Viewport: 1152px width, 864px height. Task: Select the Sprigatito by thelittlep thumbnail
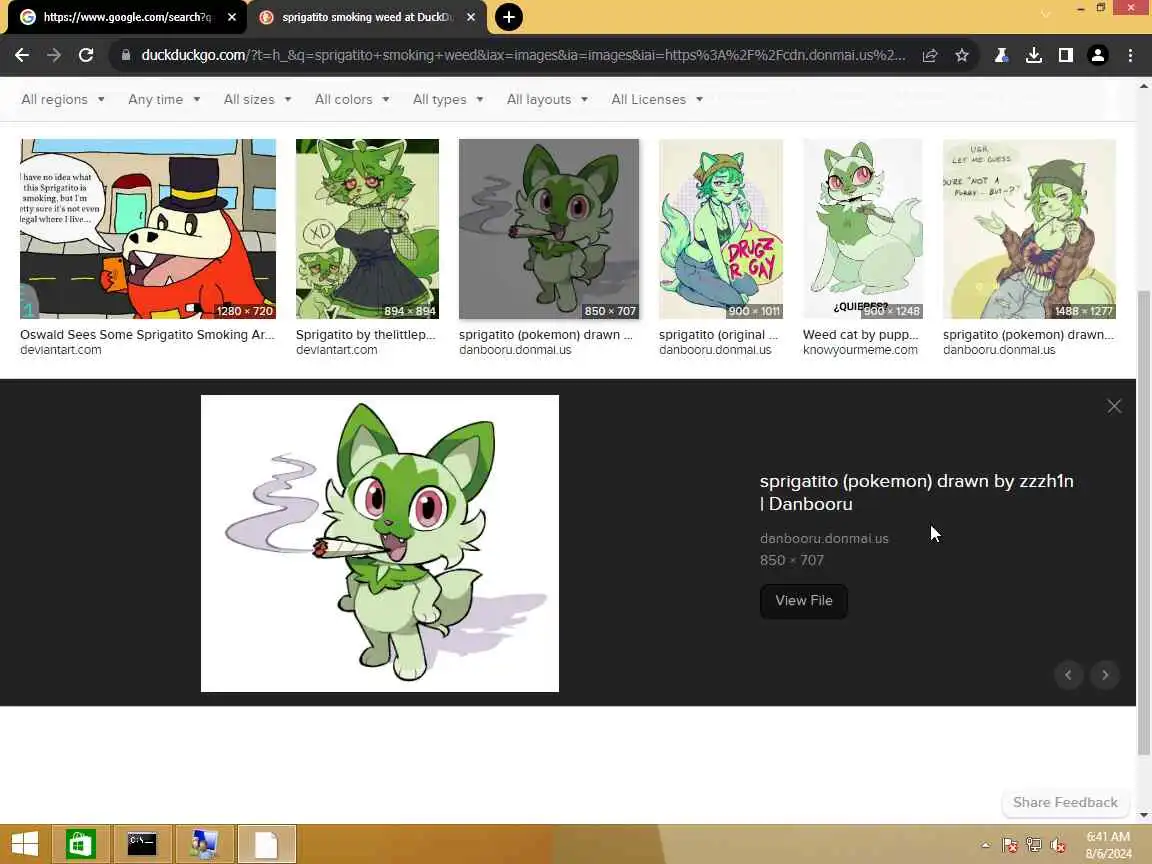(367, 228)
